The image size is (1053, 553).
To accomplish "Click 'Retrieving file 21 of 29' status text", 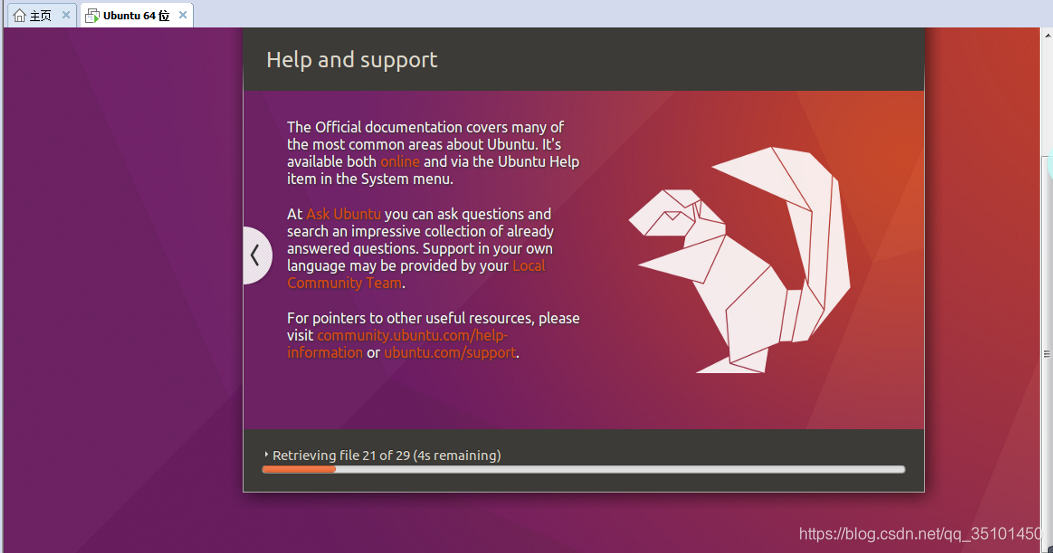I will pos(387,456).
